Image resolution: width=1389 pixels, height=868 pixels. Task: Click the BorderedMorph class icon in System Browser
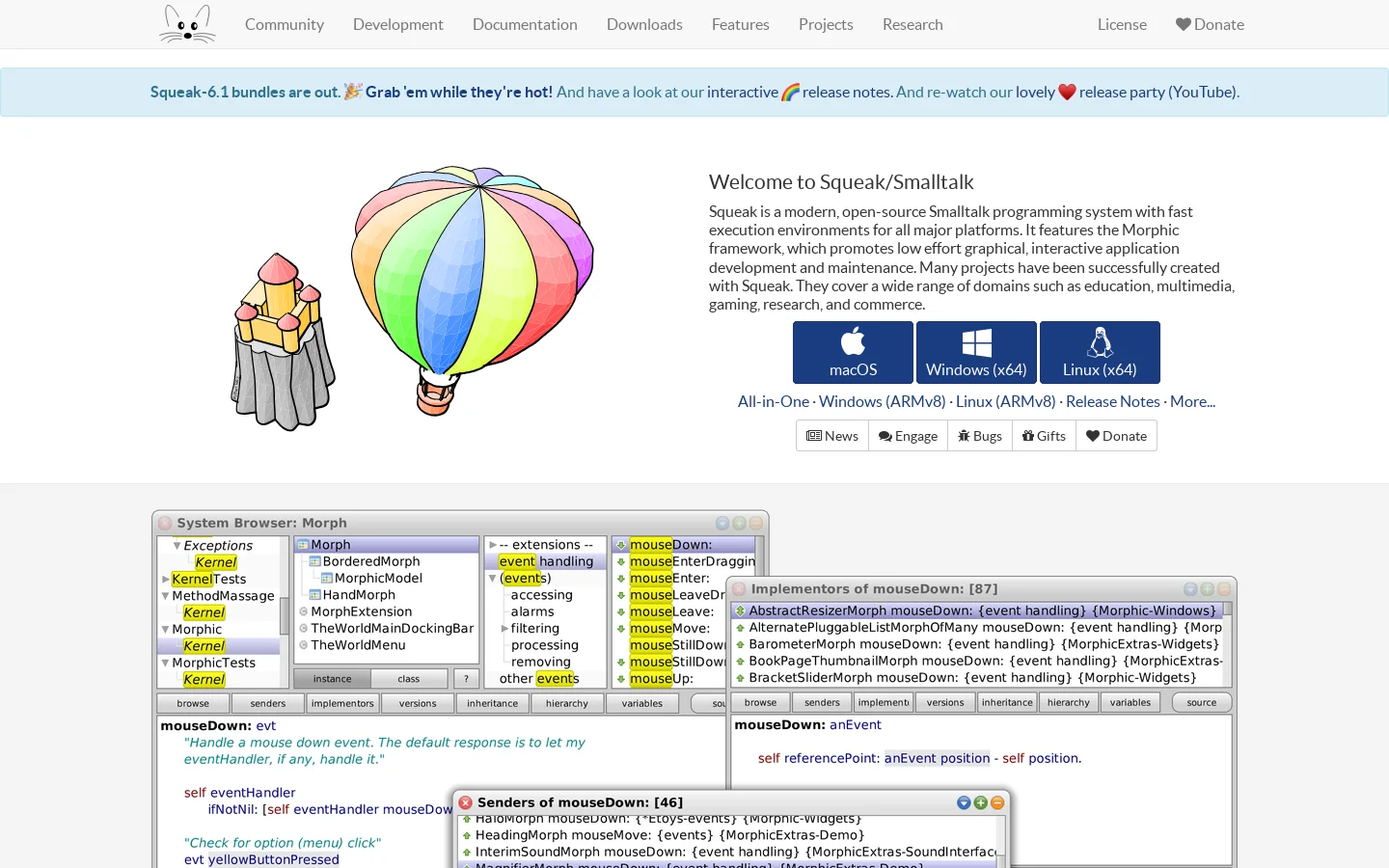point(314,561)
